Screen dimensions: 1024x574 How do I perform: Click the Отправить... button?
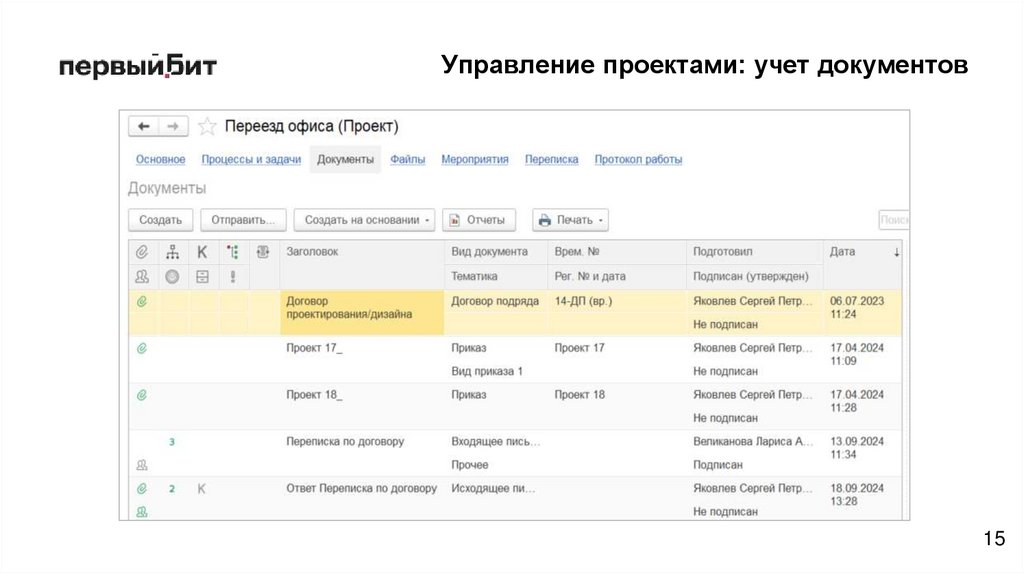(243, 220)
